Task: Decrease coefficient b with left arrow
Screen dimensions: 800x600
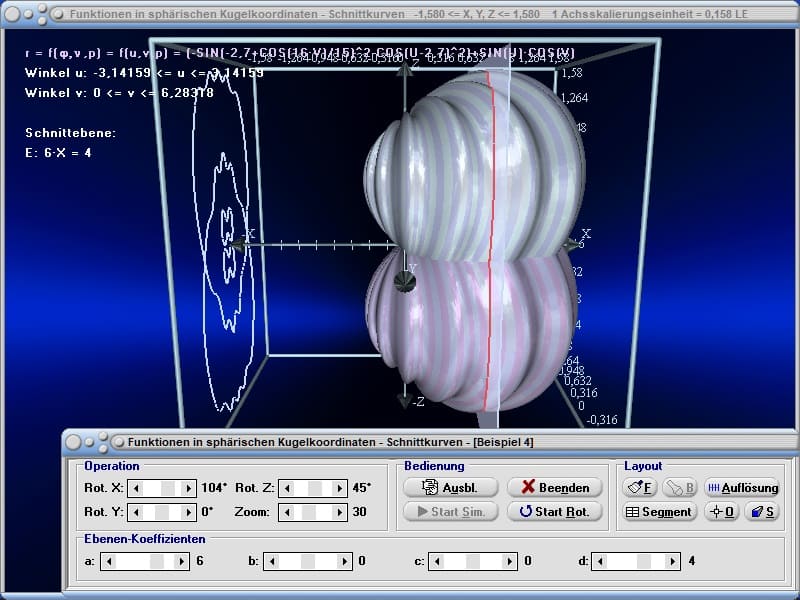Action: point(272,562)
